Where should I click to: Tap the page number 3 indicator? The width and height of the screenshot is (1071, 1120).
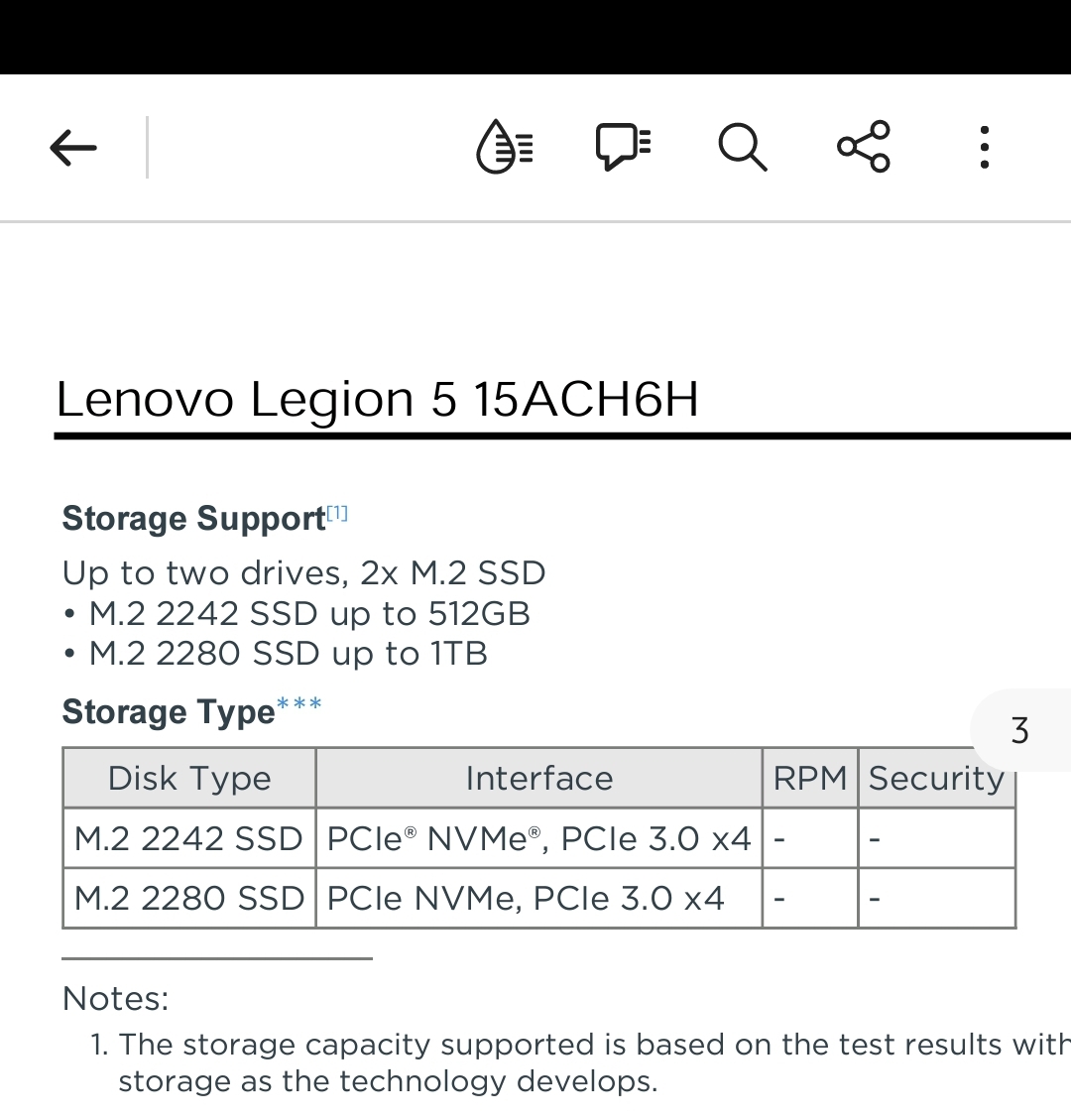pyautogui.click(x=1020, y=731)
